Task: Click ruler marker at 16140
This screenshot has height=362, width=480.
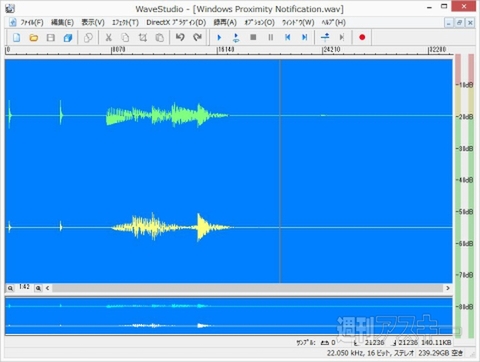Action: click(226, 50)
